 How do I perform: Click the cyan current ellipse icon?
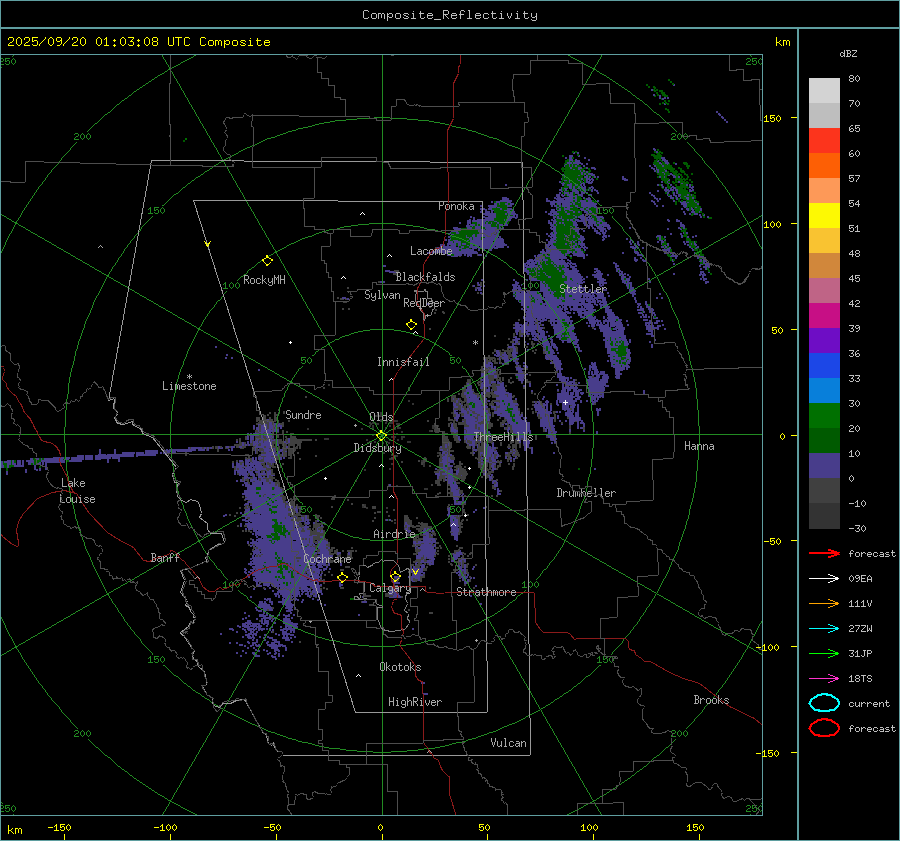824,703
